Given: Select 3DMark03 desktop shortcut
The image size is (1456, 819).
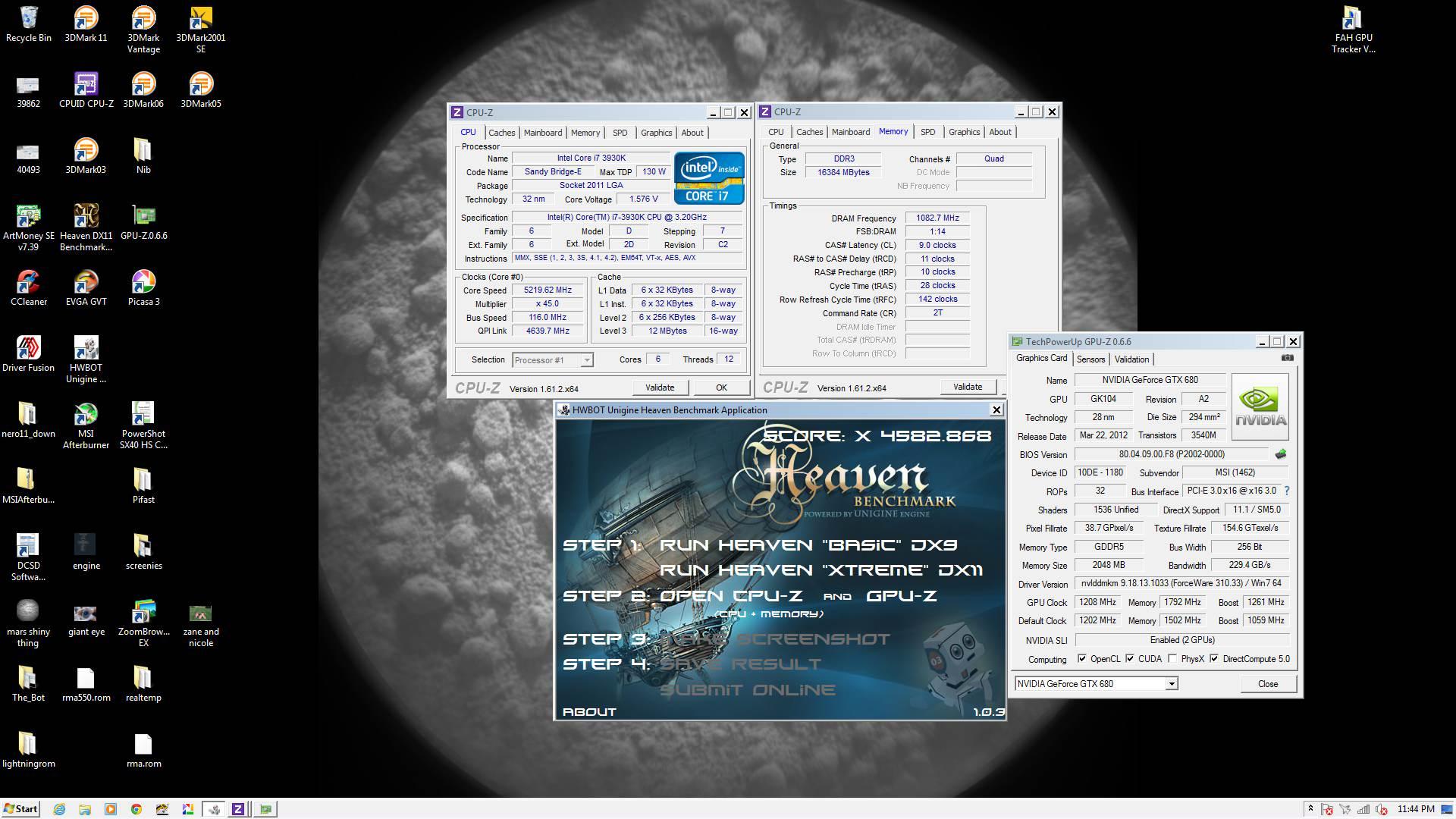Looking at the screenshot, I should click(x=86, y=155).
